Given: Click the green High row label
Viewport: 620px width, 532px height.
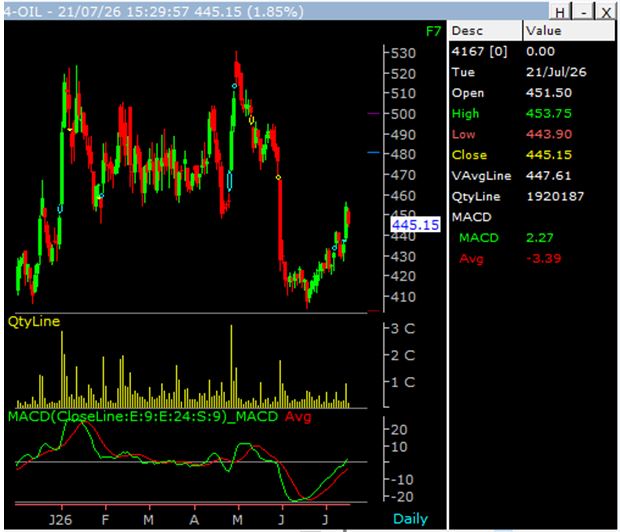Looking at the screenshot, I should (465, 114).
